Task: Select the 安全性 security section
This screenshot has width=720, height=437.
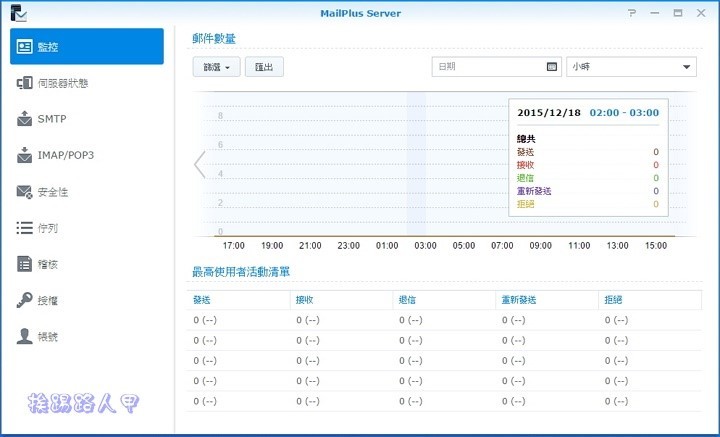Action: 86,191
